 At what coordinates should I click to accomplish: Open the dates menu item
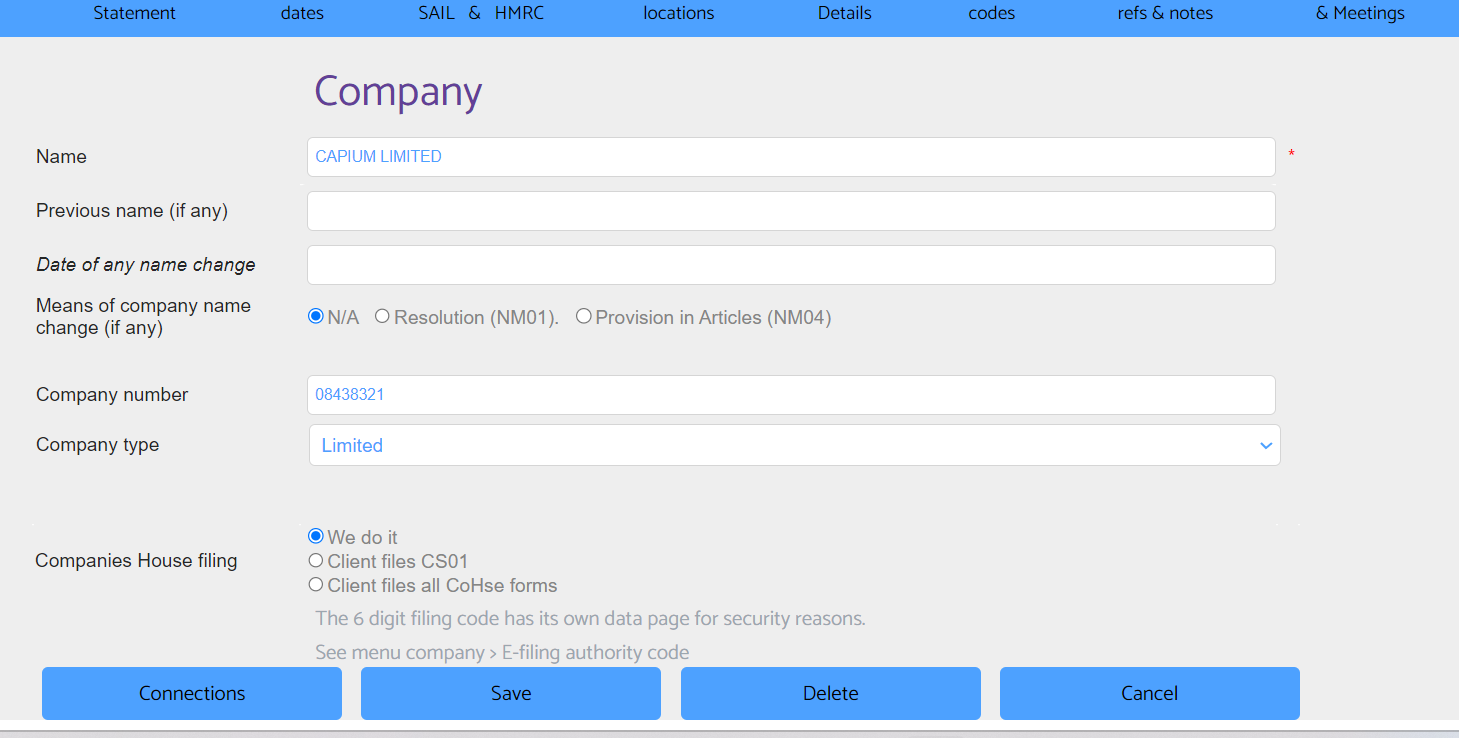point(302,13)
